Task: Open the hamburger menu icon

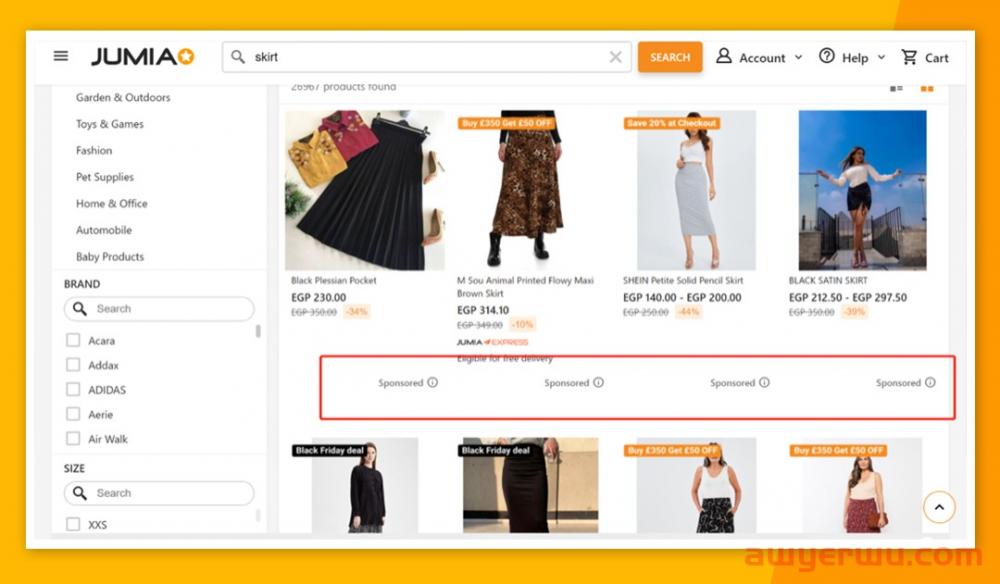Action: point(61,56)
